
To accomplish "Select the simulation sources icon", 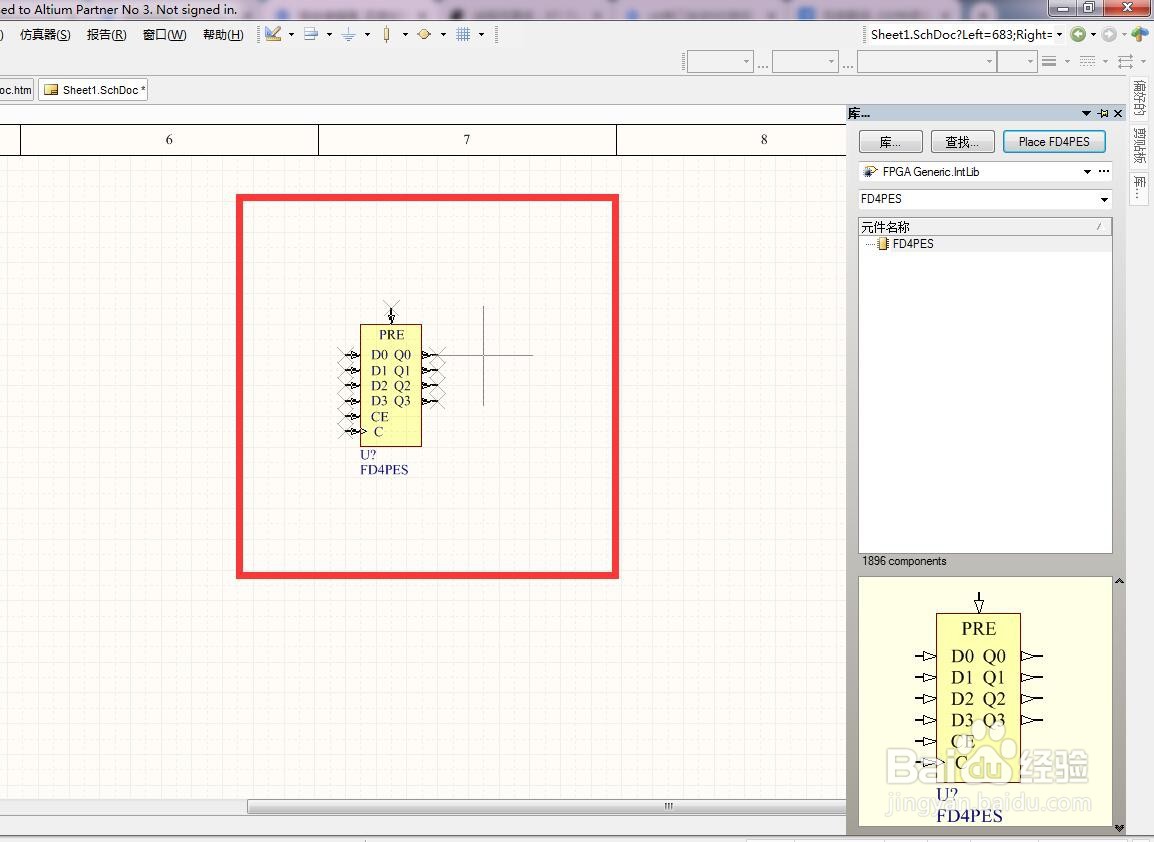I will click(424, 34).
